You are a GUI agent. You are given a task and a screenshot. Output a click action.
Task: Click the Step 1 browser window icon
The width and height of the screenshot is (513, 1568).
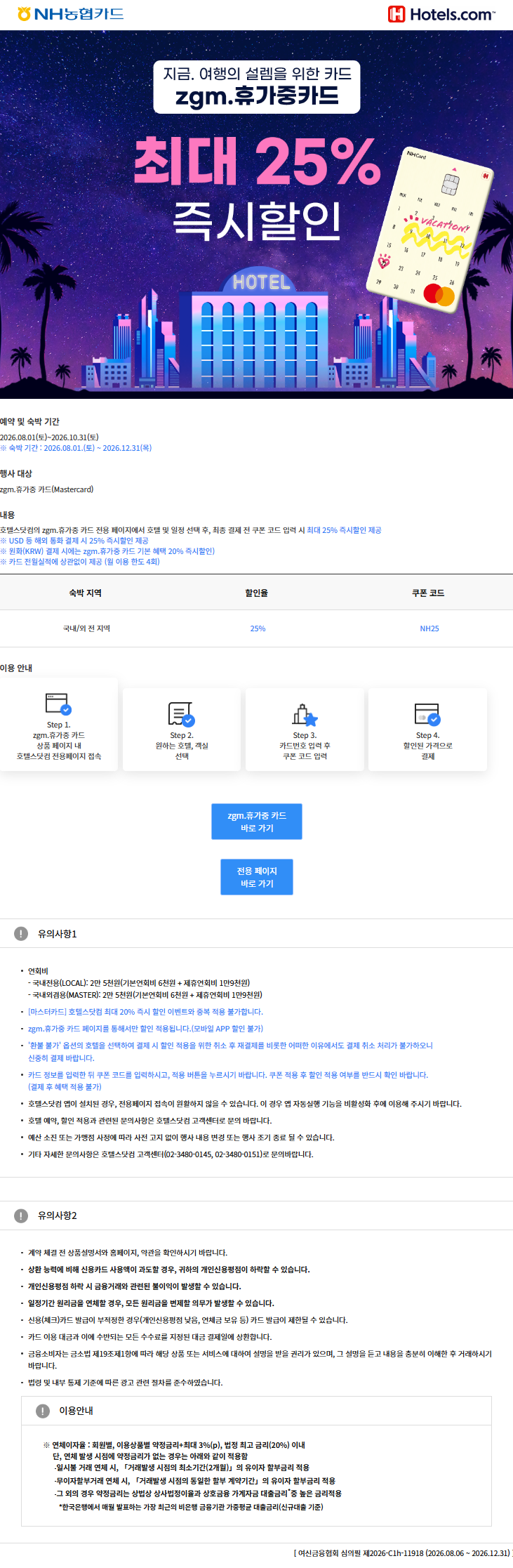point(58,703)
